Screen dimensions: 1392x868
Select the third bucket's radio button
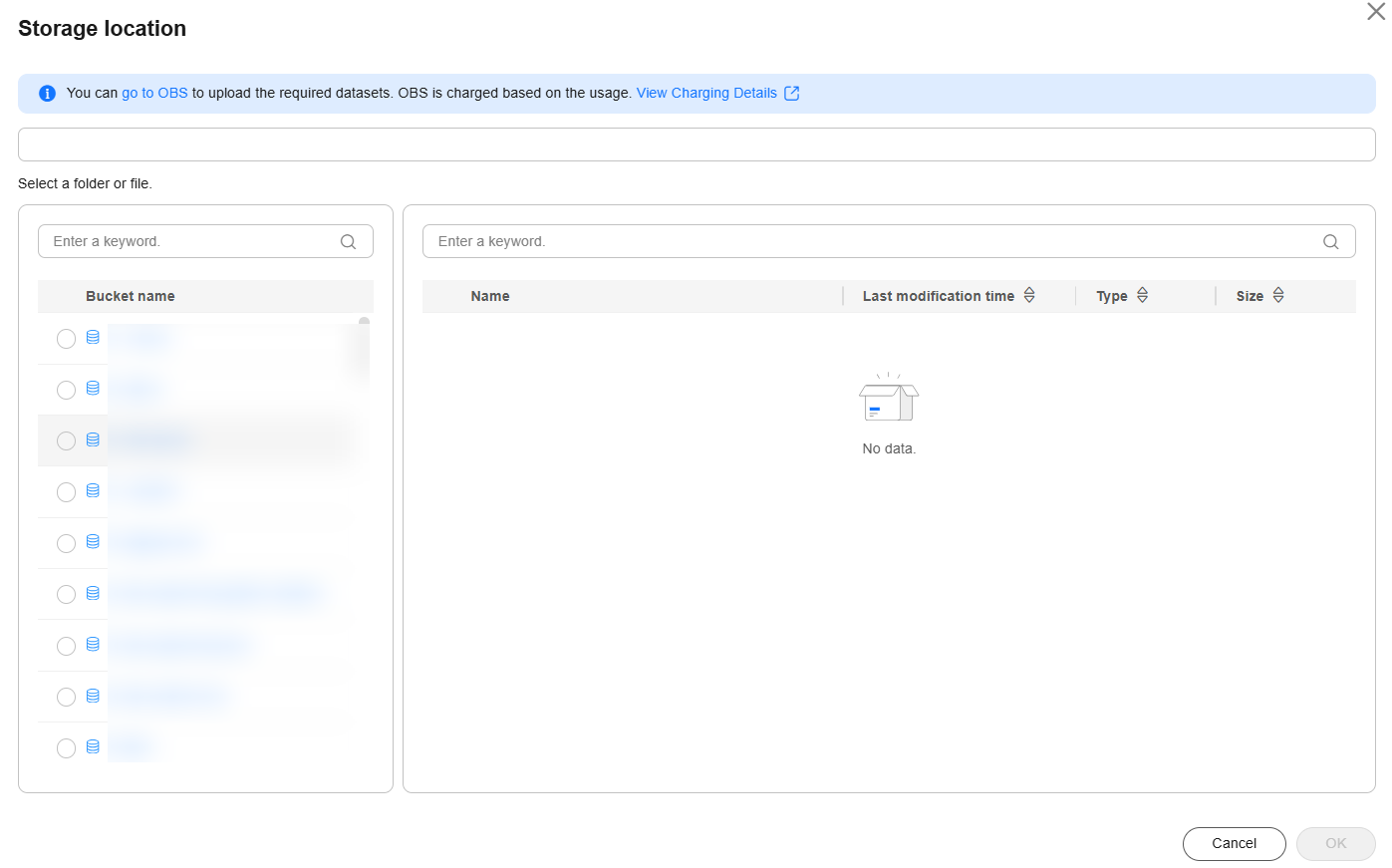pos(66,440)
